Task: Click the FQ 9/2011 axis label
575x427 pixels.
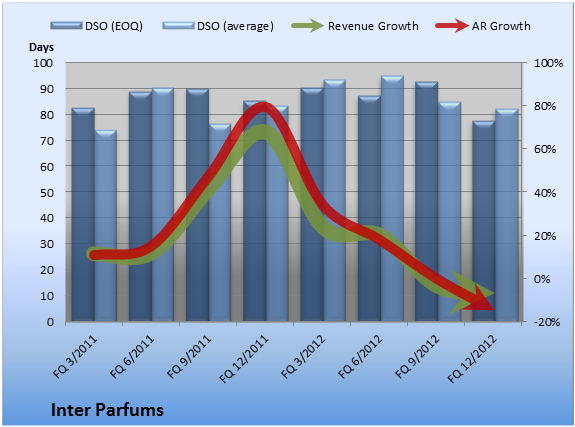Action: 189,356
